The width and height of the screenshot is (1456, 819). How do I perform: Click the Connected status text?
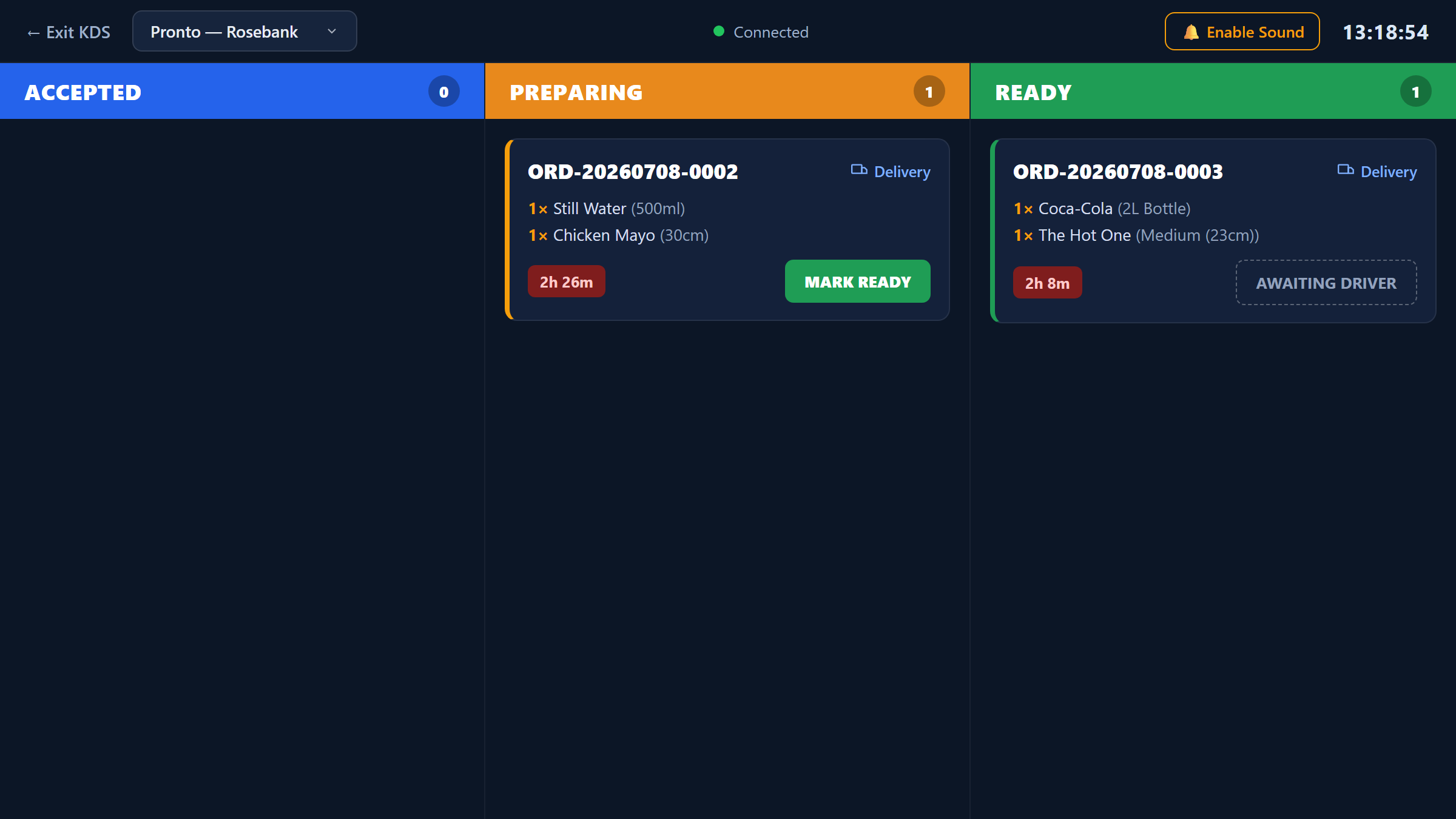coord(771,32)
